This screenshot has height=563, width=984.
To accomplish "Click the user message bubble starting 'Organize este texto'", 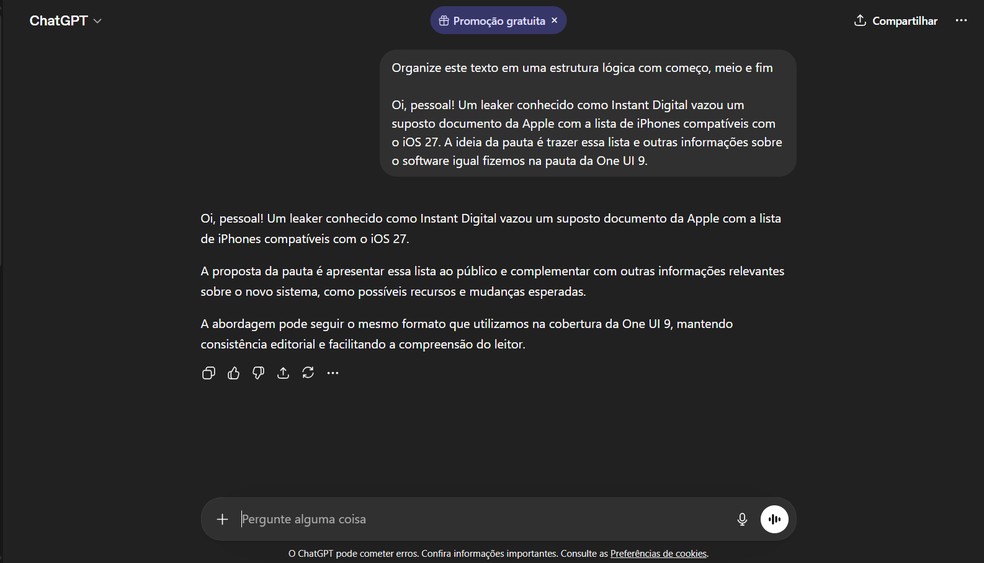I will coord(588,114).
